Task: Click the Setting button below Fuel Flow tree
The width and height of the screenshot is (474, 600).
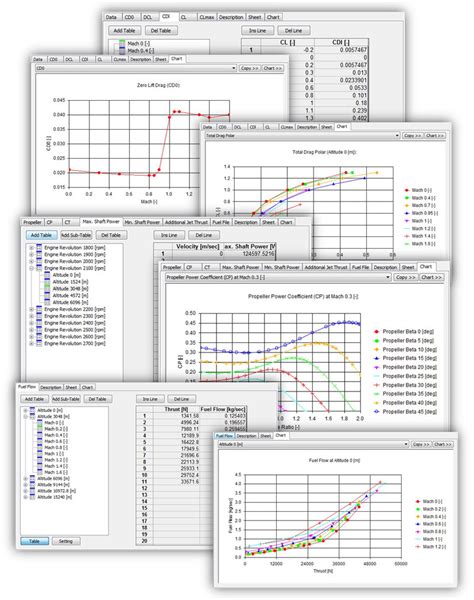Action: click(x=66, y=541)
